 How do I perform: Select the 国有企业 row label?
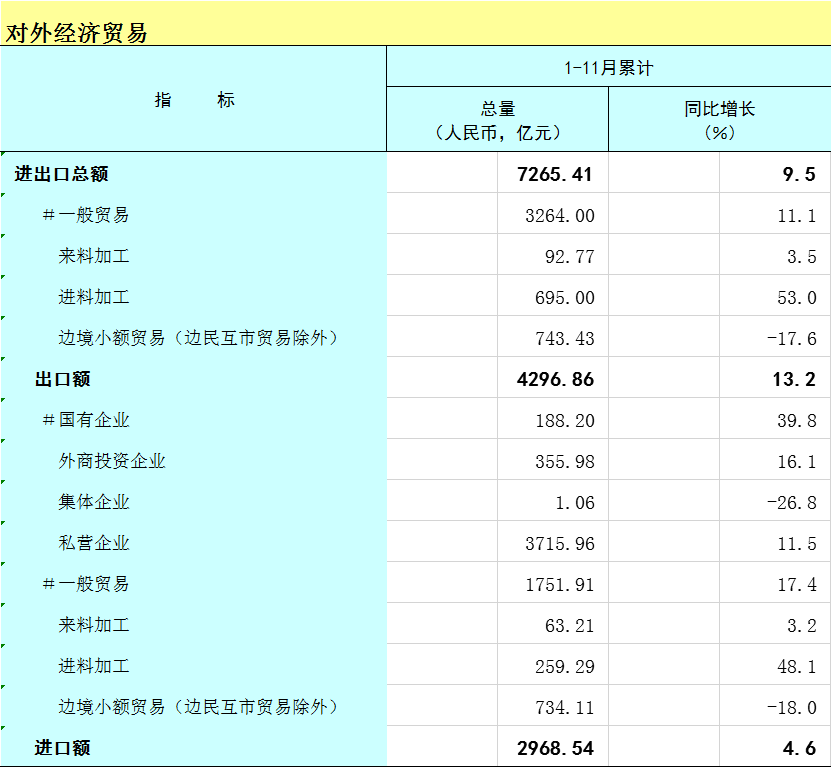[86, 420]
